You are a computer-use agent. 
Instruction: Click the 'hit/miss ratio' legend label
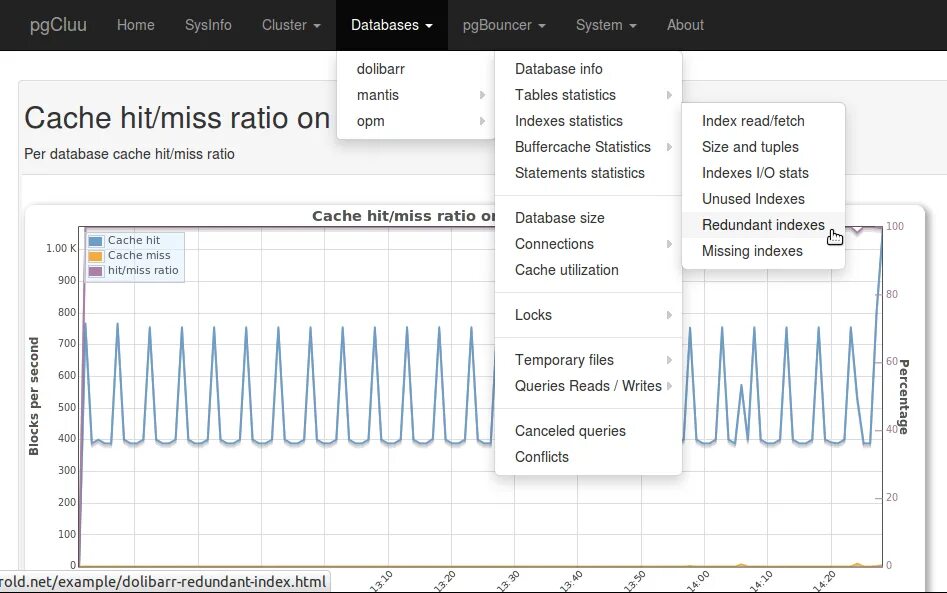tap(143, 271)
